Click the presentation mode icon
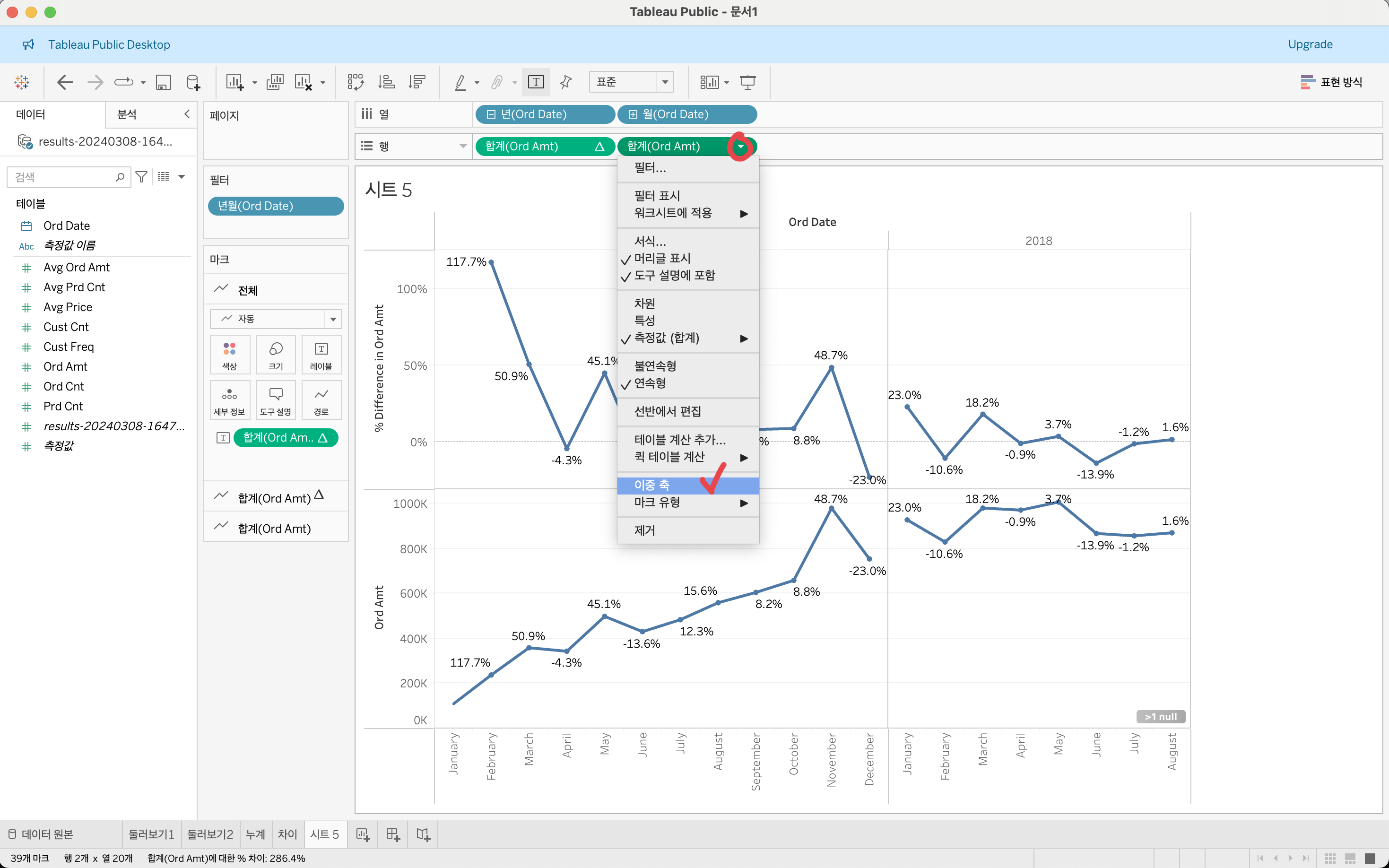 [x=747, y=82]
